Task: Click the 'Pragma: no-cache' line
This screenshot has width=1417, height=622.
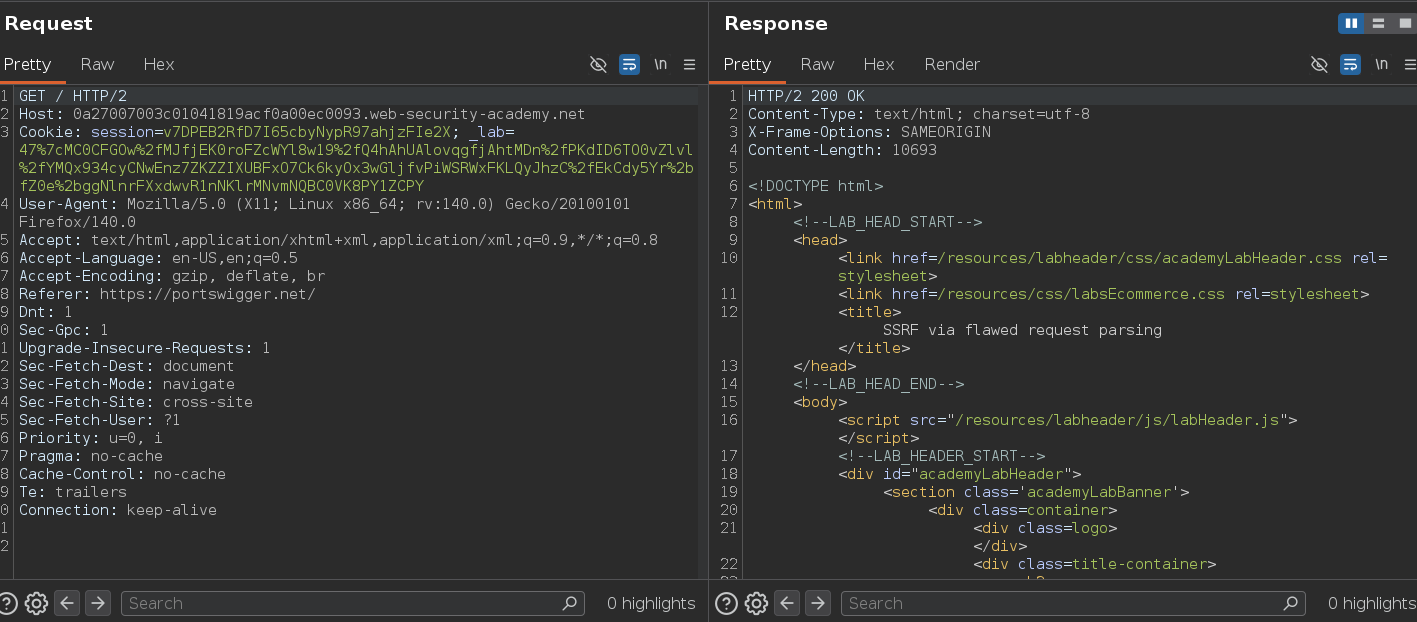Action: (x=91, y=456)
